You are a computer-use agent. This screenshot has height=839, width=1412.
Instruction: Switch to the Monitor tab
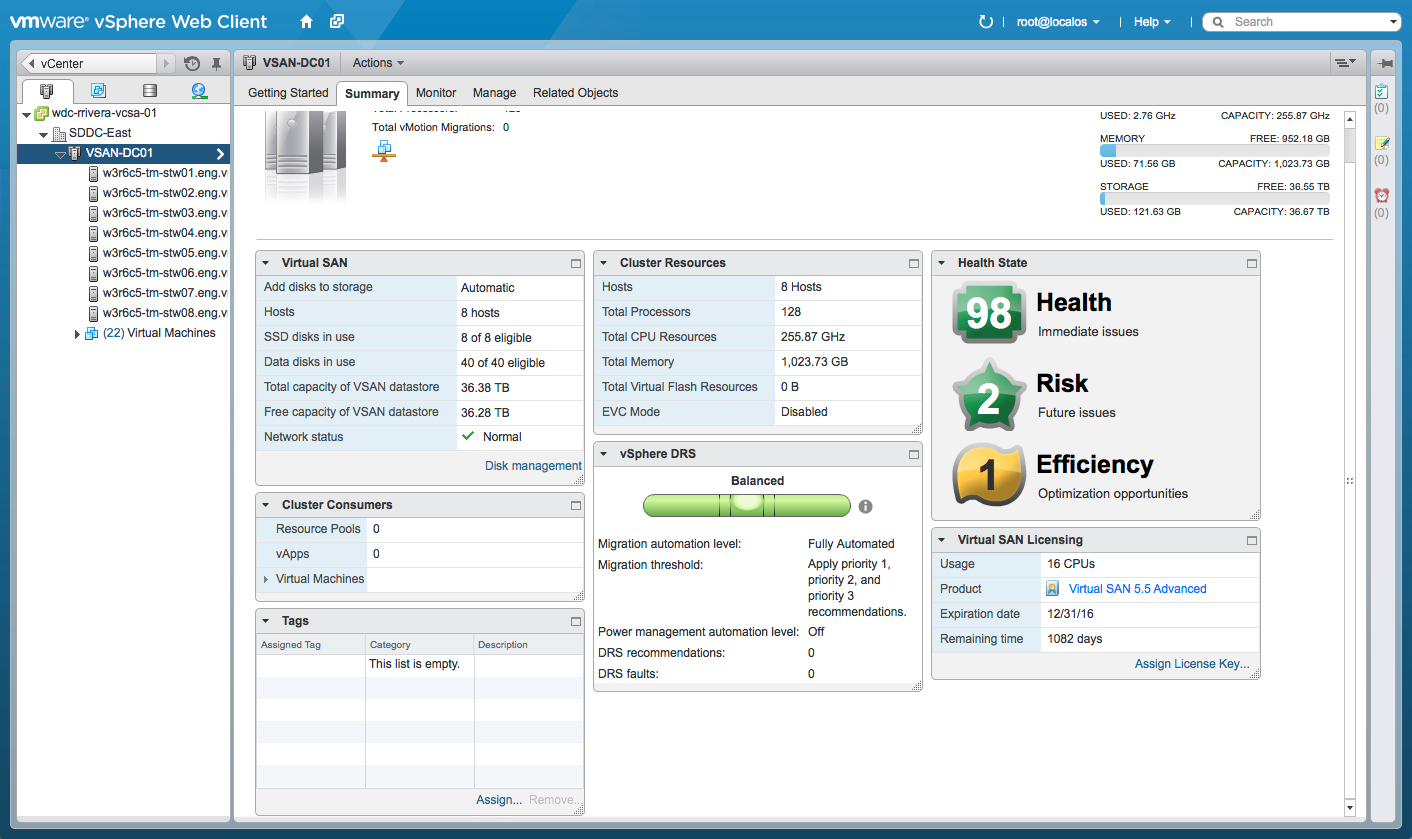click(x=436, y=93)
